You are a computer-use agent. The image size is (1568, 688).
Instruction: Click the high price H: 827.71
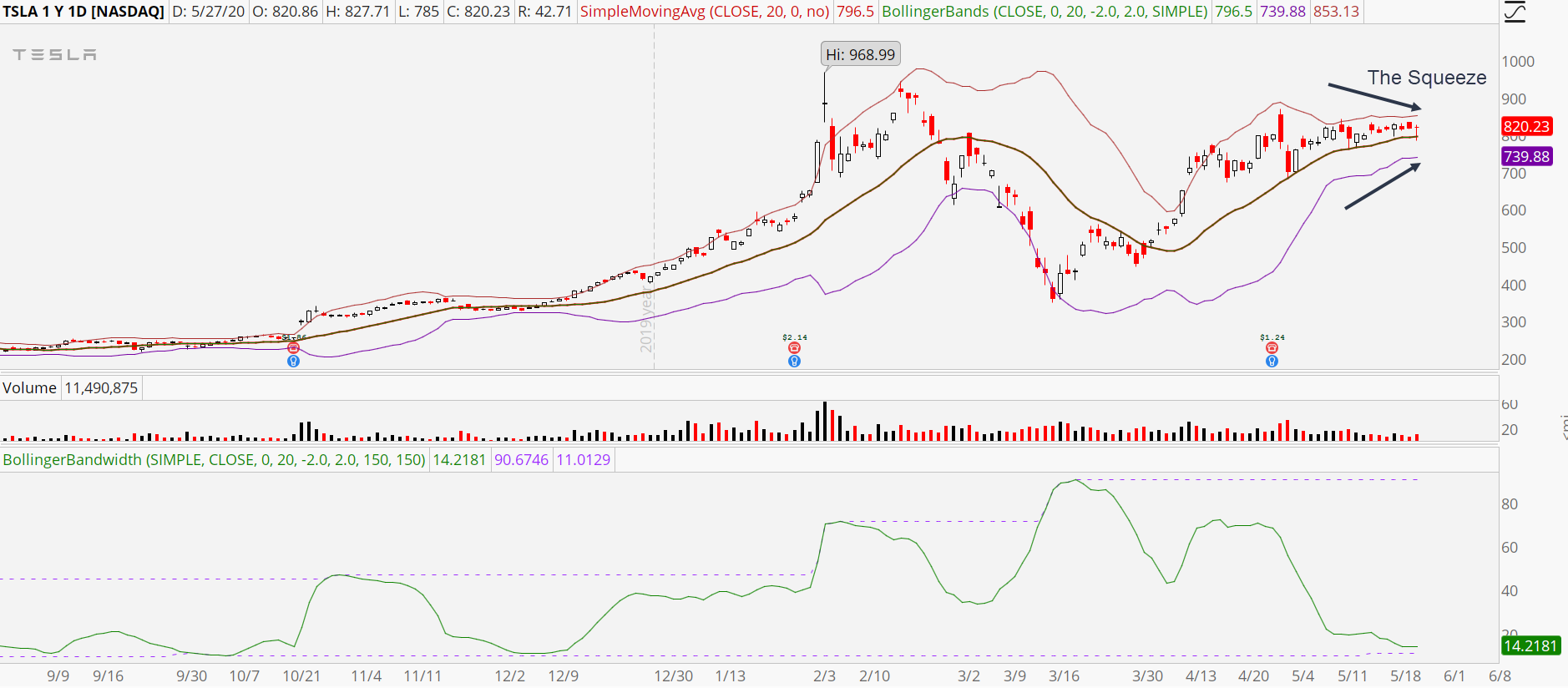[357, 12]
